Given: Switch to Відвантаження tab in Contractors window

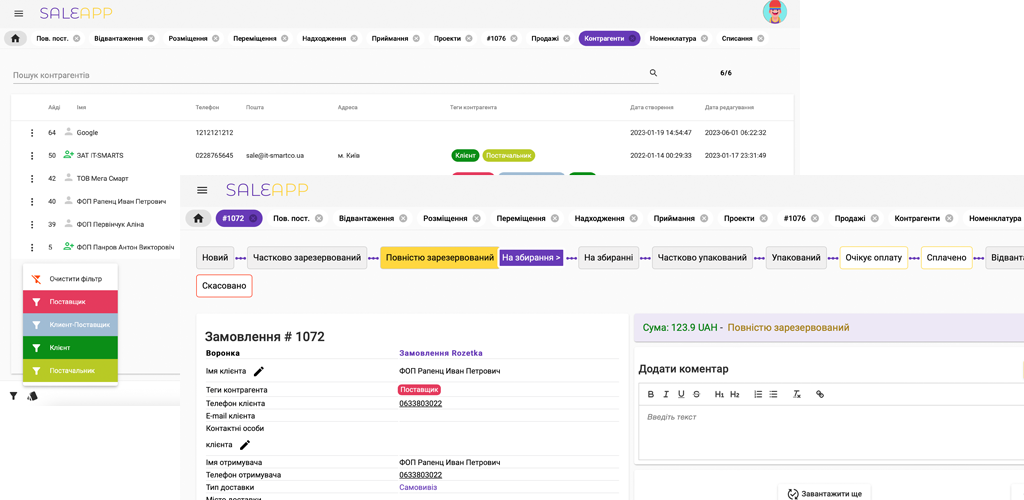Looking at the screenshot, I should coord(119,39).
